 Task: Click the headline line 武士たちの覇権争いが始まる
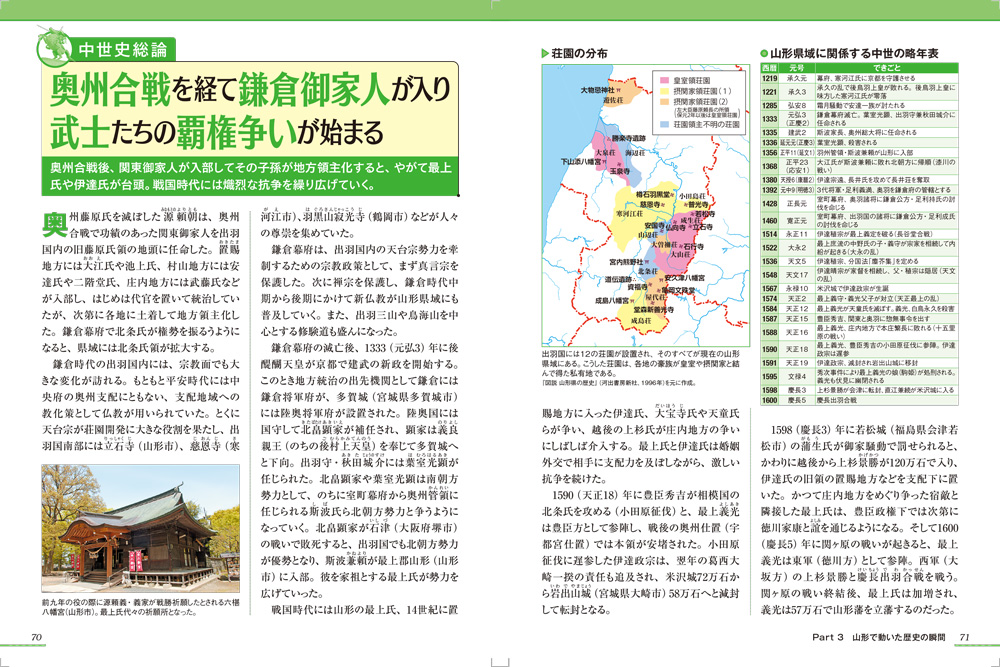coord(217,132)
